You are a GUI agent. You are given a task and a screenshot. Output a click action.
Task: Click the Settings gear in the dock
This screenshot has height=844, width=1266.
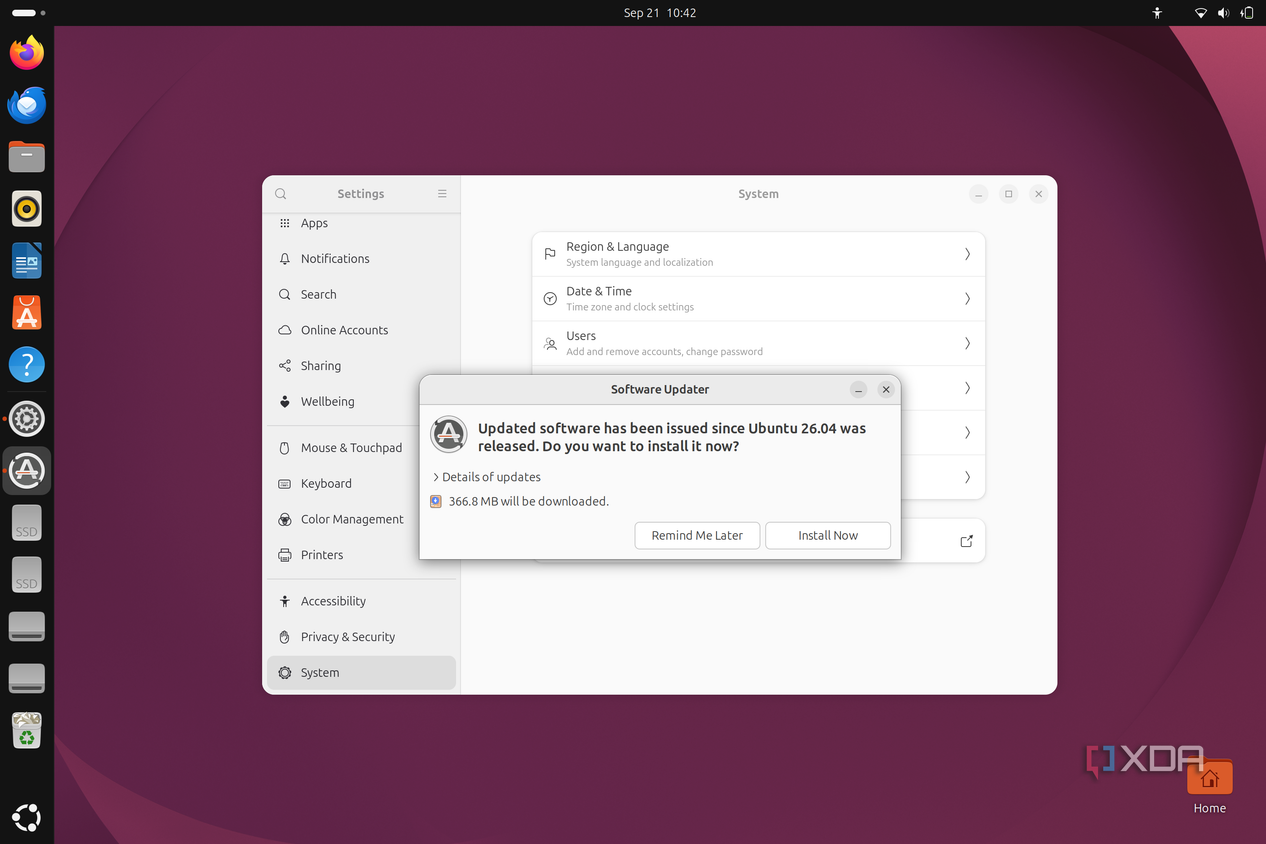pyautogui.click(x=27, y=418)
